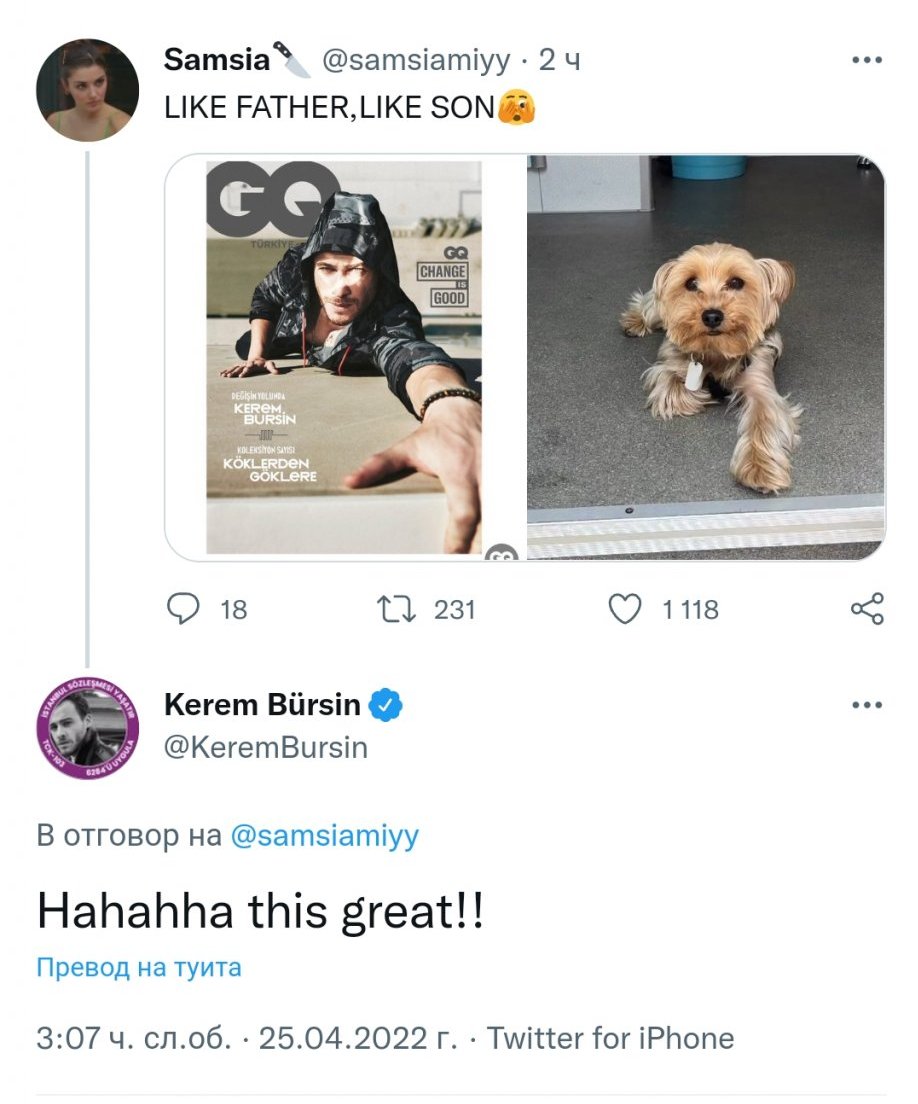
Task: Click the Samsia display name
Action: point(216,61)
